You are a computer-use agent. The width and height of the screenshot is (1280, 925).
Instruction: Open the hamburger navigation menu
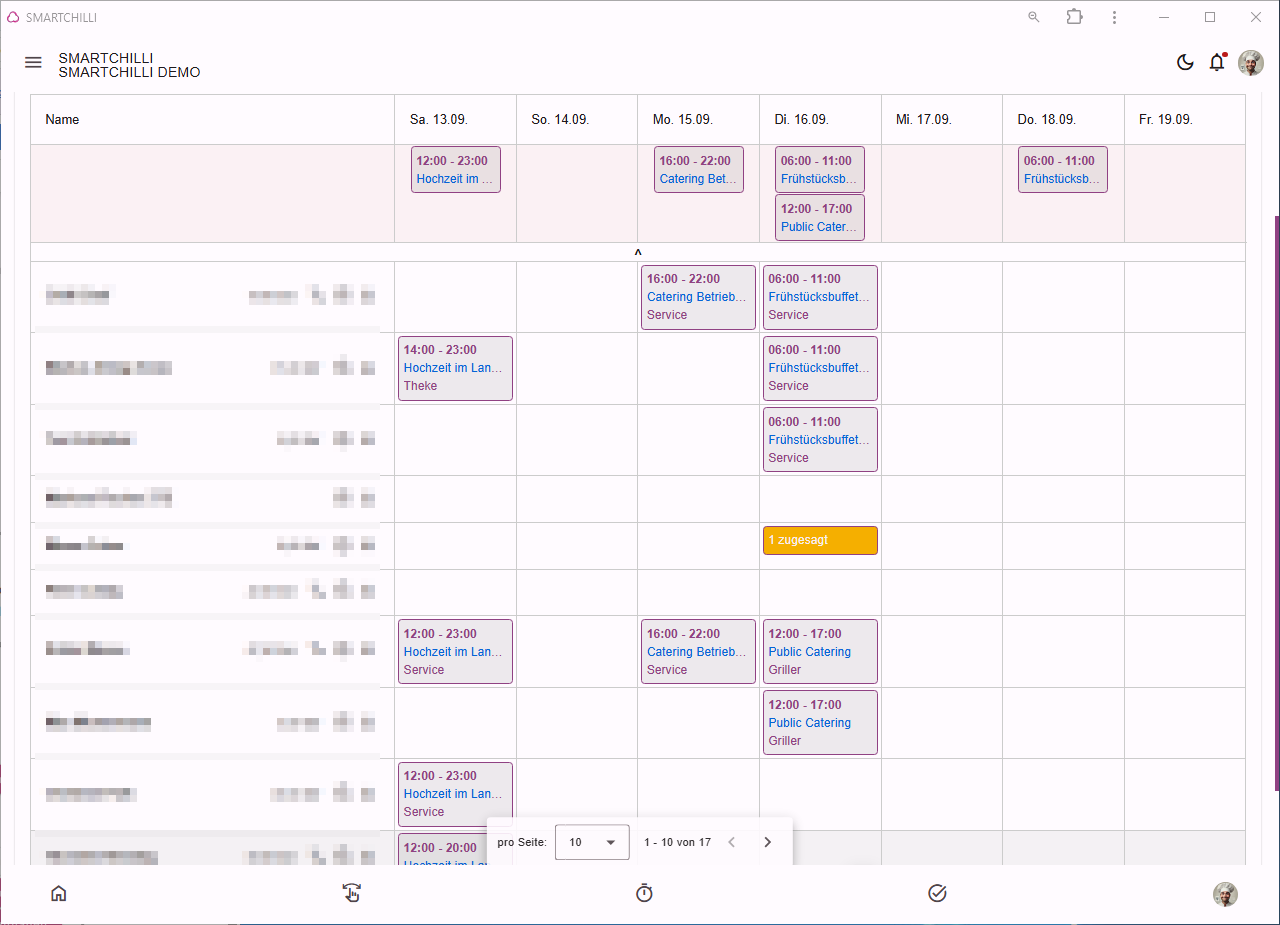pos(33,62)
